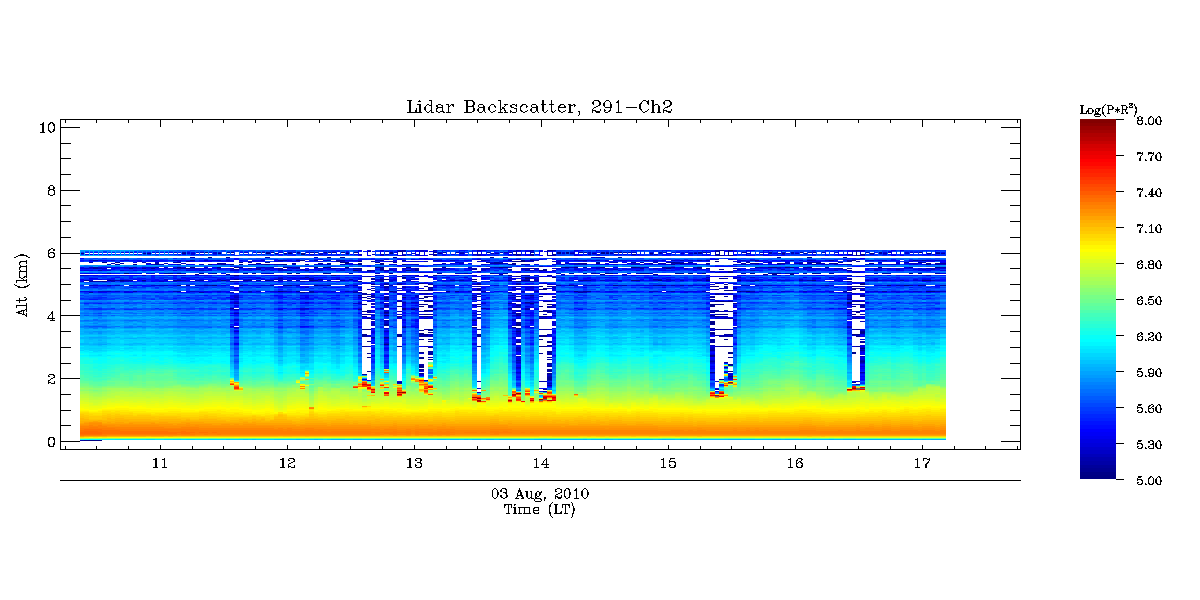Screen dimensions: 1200x600
Task: Click the colorbar value 7.10
Action: (x=1148, y=229)
